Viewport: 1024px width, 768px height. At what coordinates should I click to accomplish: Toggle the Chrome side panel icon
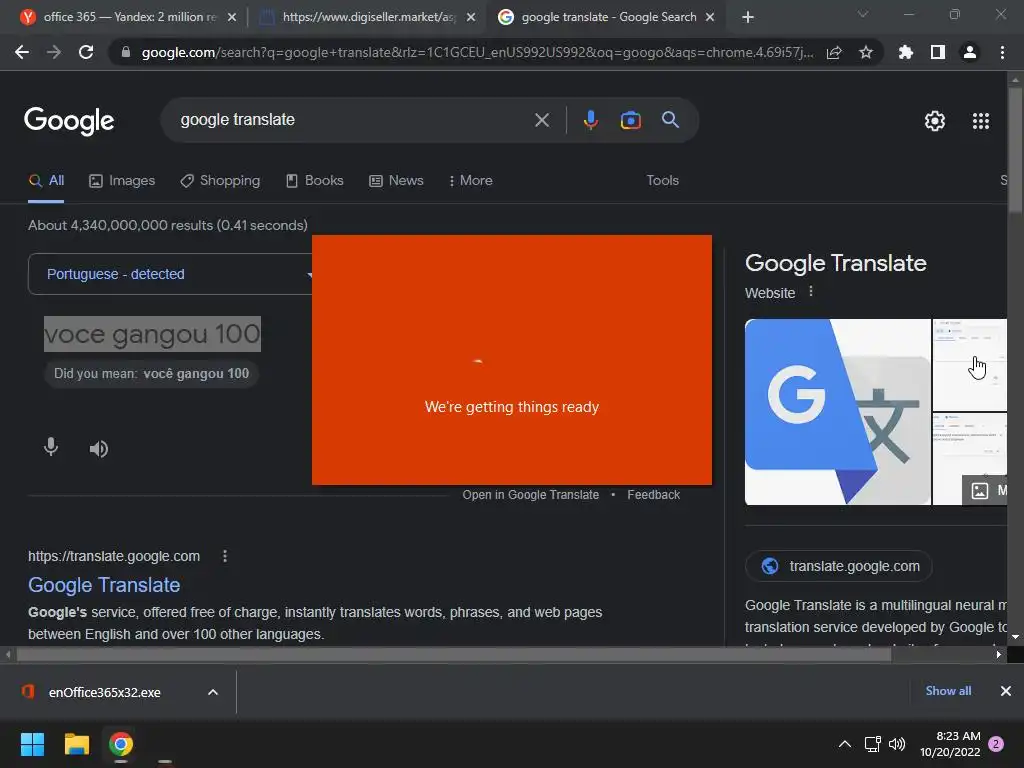[x=937, y=52]
